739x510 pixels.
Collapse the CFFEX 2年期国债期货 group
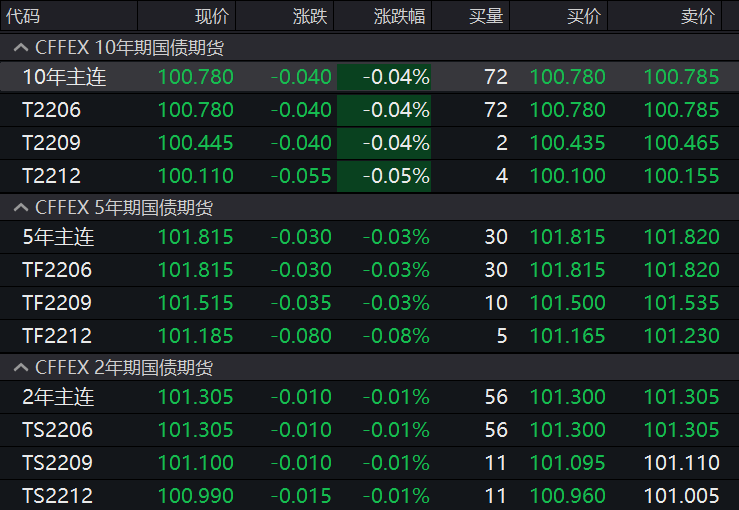click(x=20, y=368)
